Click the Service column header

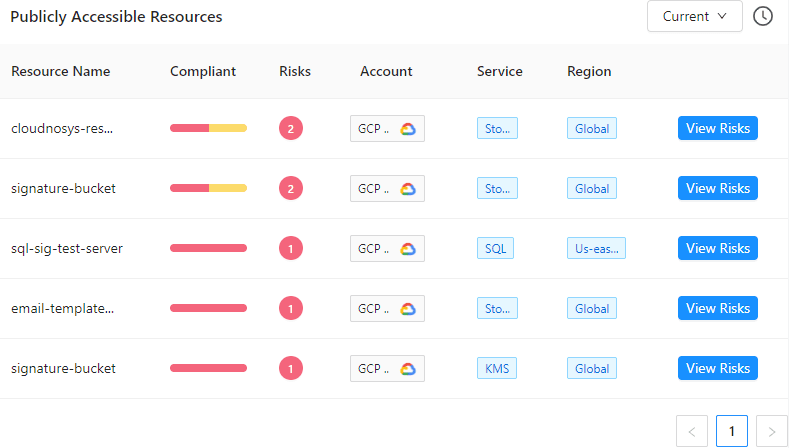(x=500, y=71)
